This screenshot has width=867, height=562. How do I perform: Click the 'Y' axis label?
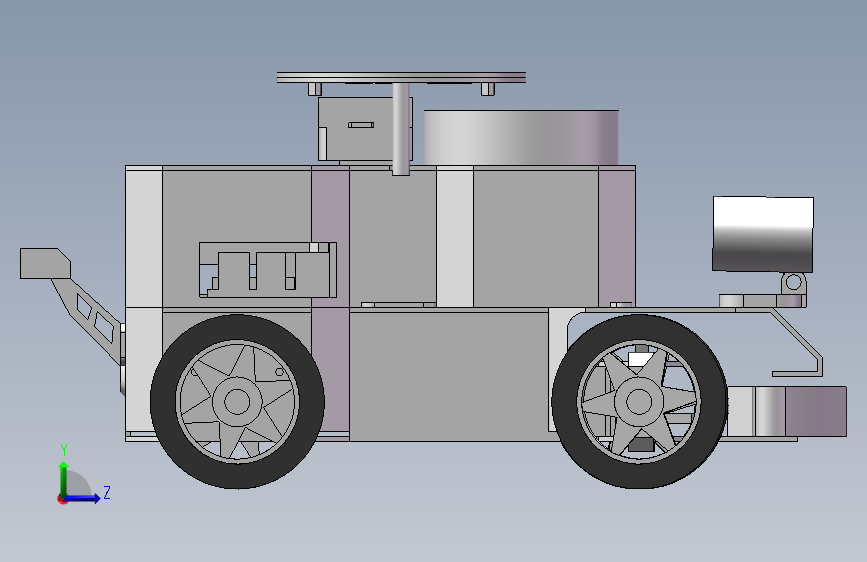[x=64, y=450]
